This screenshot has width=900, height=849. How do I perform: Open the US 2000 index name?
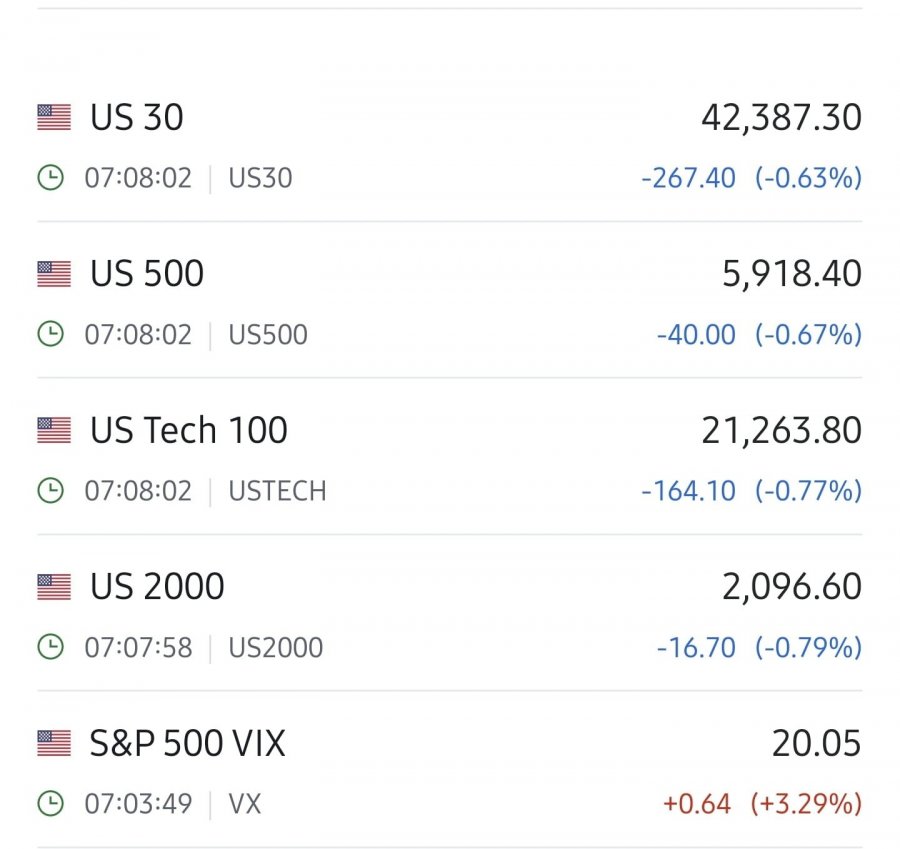click(157, 587)
